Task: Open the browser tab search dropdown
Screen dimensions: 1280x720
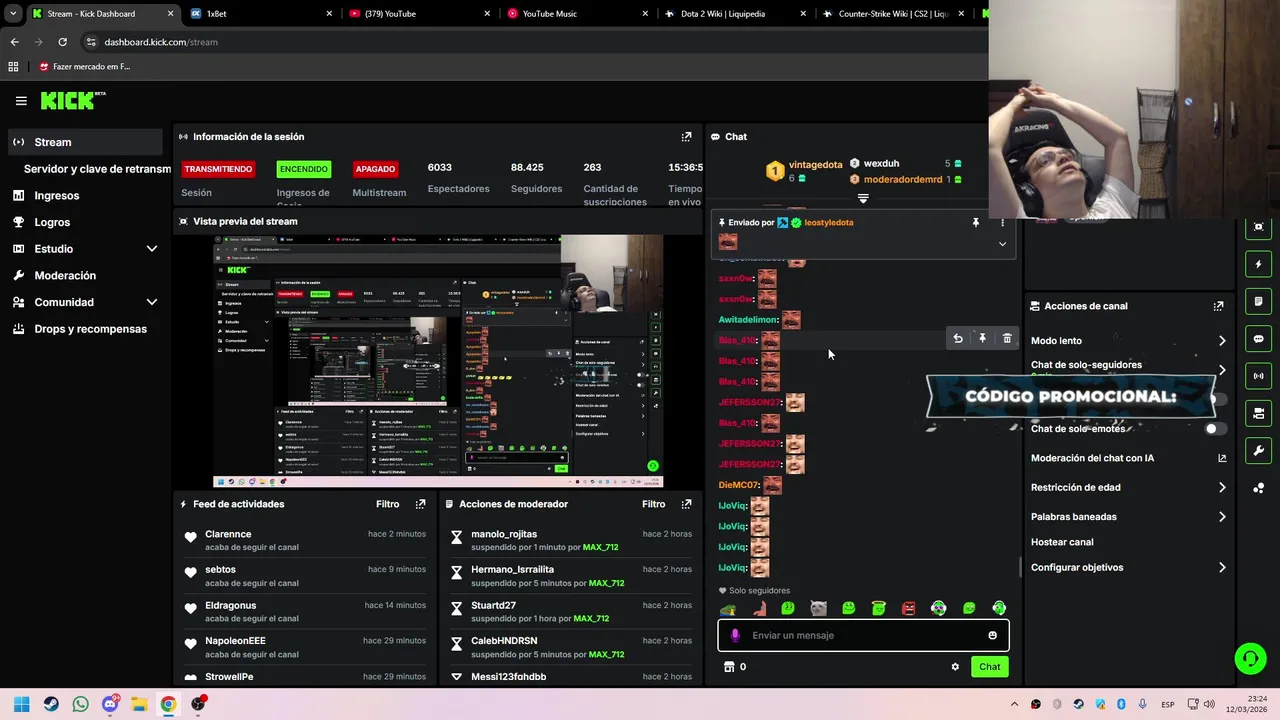Action: pos(13,14)
